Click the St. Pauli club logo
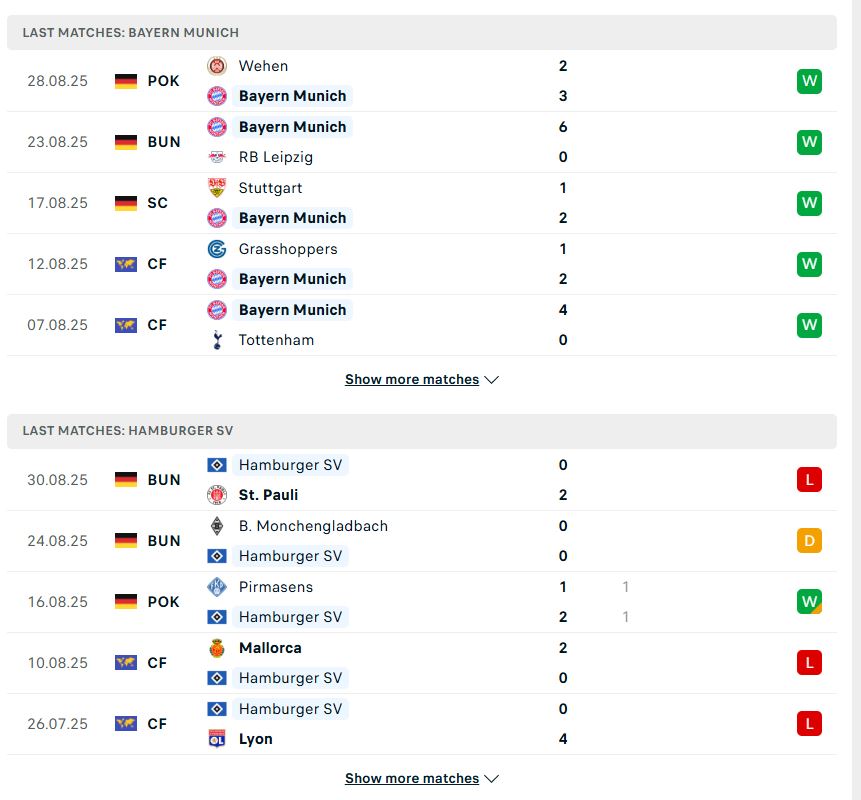Viewport: 861px width, 800px height. [220, 495]
